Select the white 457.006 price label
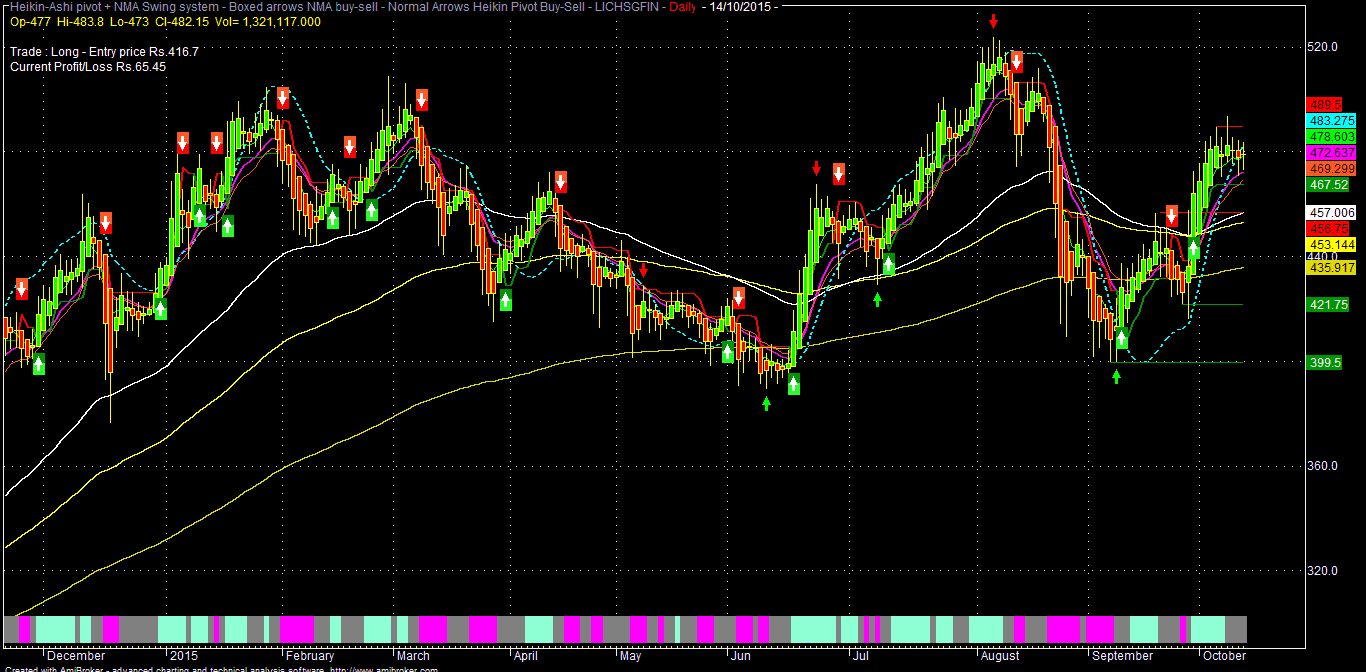1366x672 pixels. click(1332, 213)
